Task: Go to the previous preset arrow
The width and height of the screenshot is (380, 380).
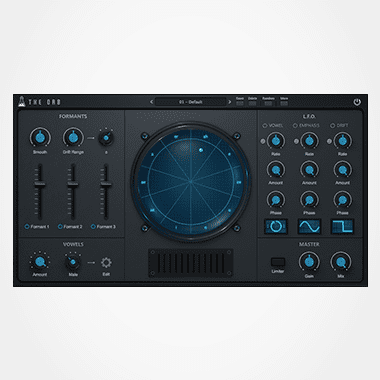Action: [x=151, y=102]
